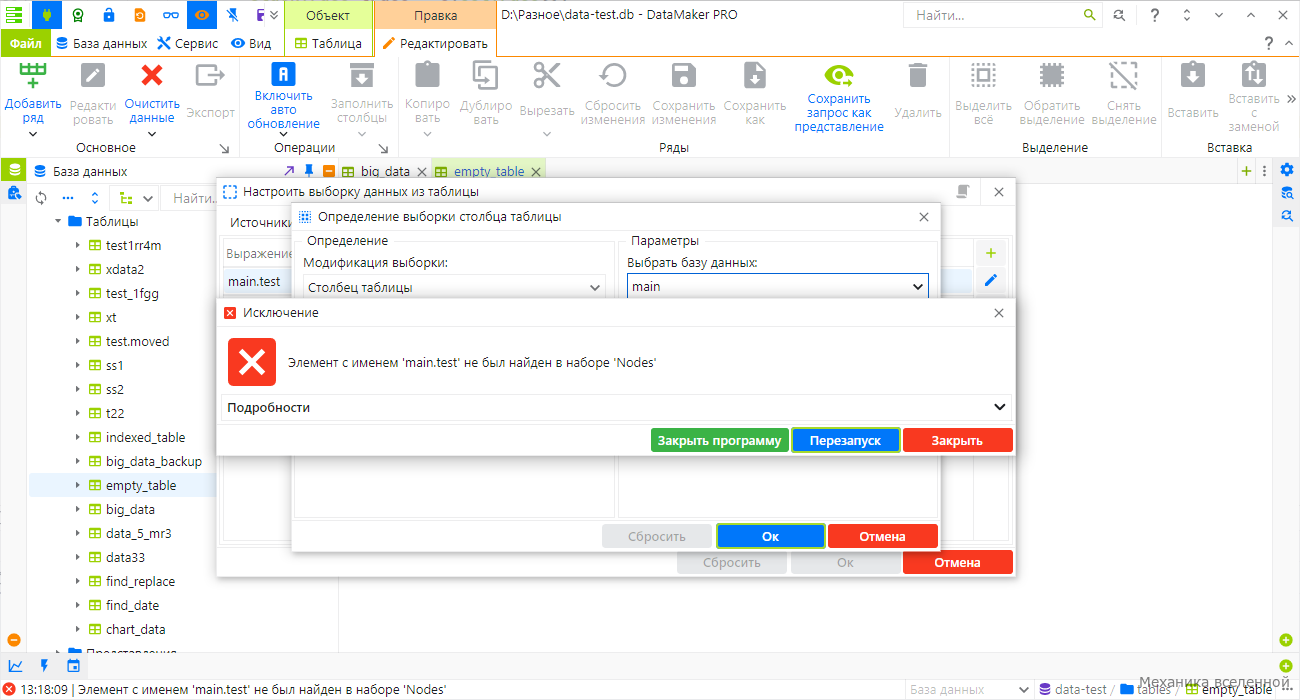This screenshot has width=1300, height=700.
Task: Click the blue glasses icon
Action: 171,15
